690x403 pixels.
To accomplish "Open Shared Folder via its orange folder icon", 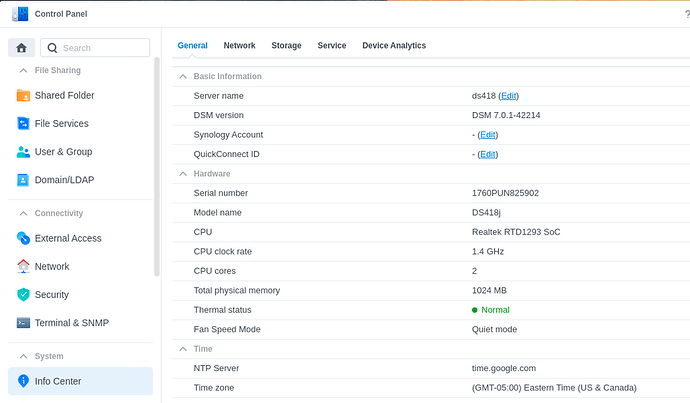I will (x=23, y=95).
